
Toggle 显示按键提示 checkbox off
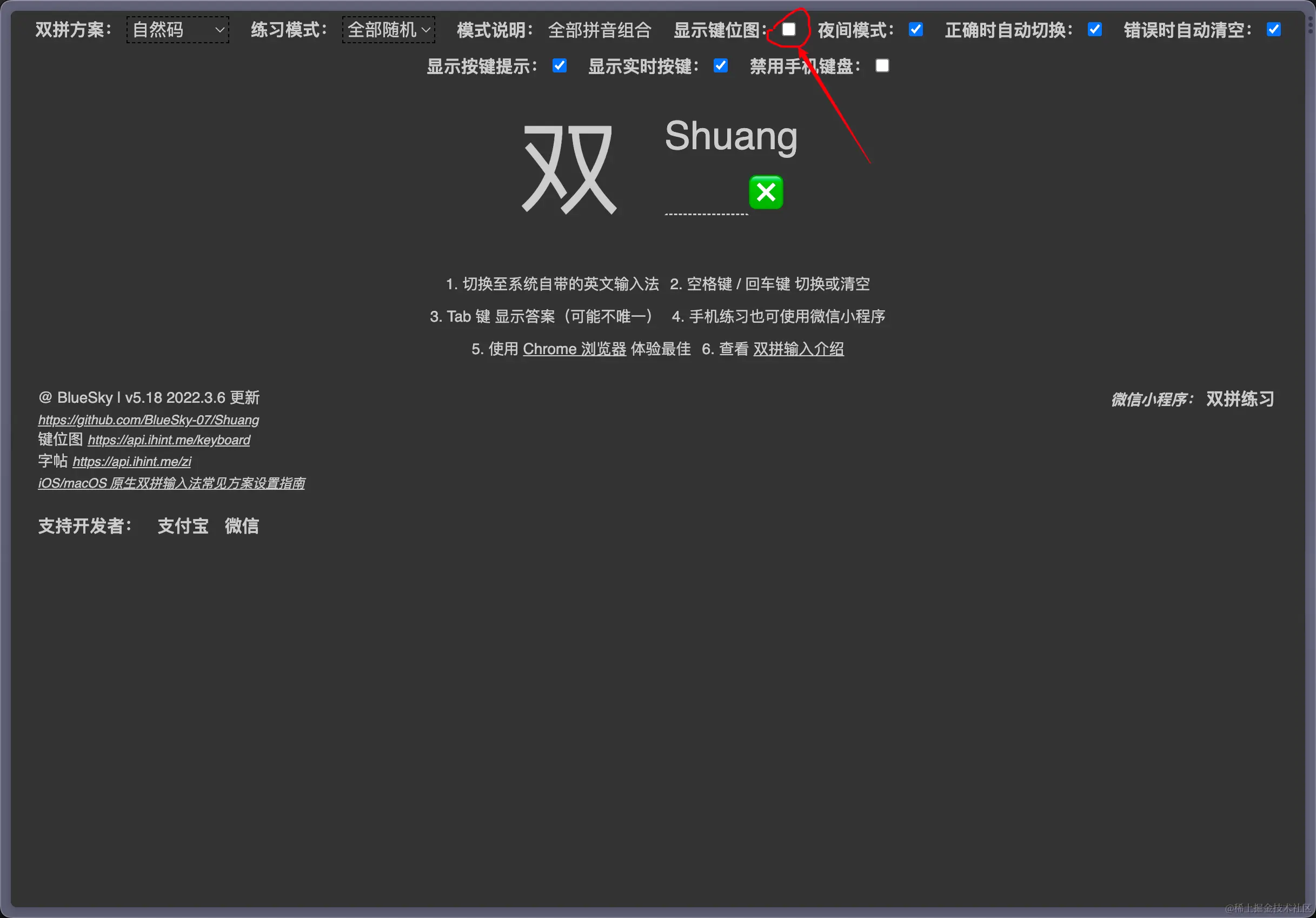click(x=560, y=66)
